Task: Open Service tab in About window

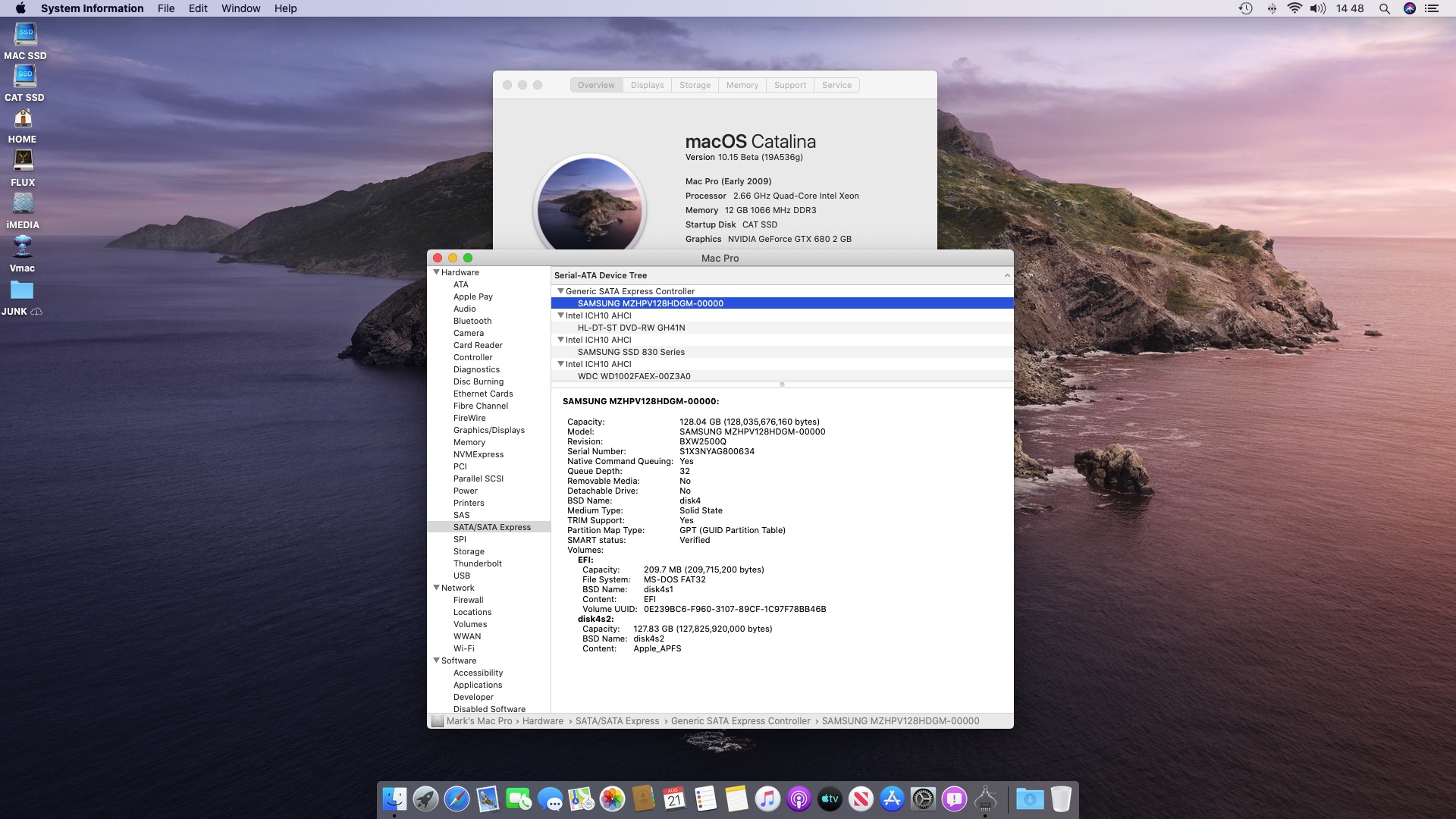Action: click(836, 85)
